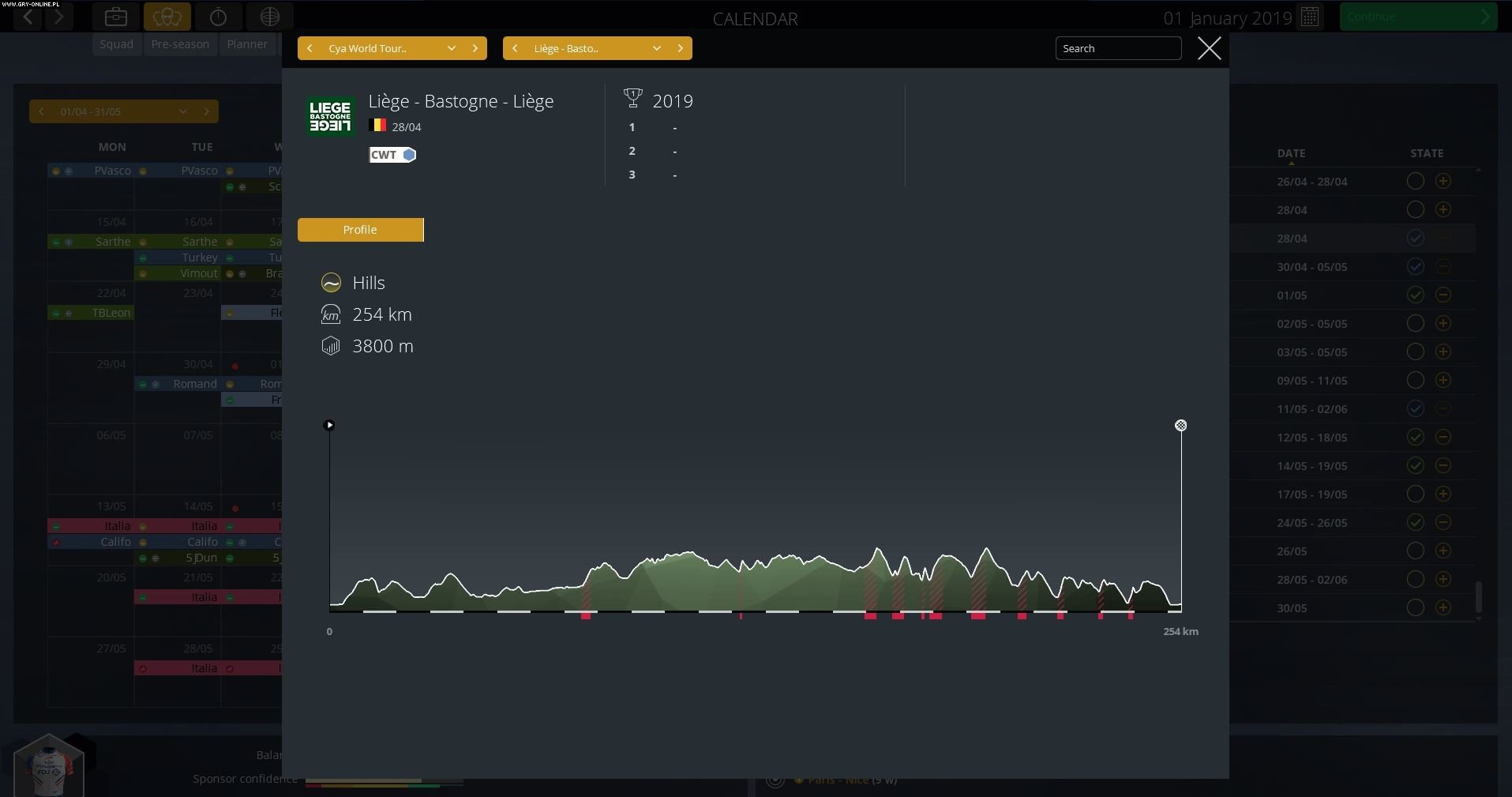Screen dimensions: 1512x797
Task: Select the riders management icon in the toolbar
Action: (x=167, y=16)
